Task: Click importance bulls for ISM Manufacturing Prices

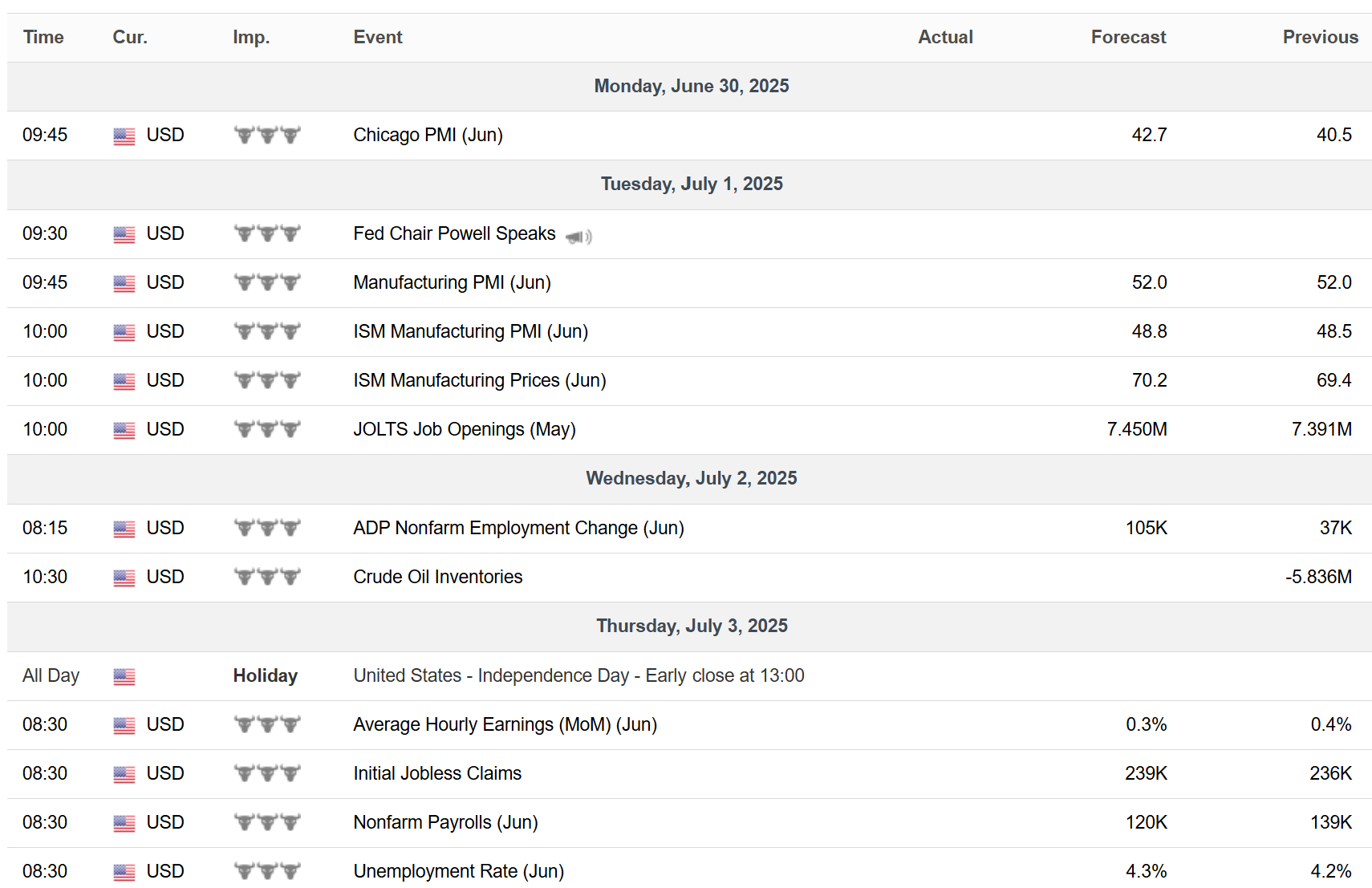Action: [x=267, y=380]
